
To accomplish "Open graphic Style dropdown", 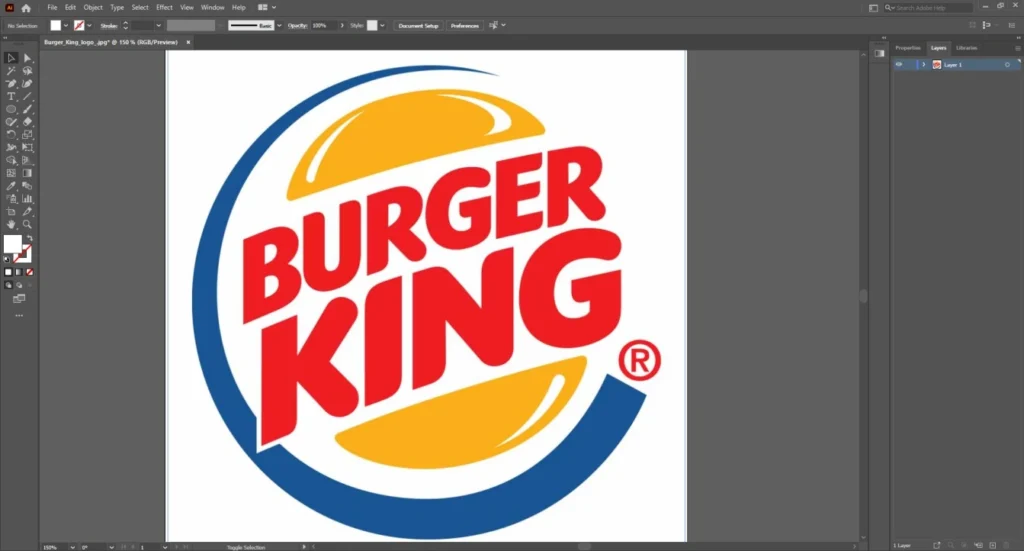I will (x=383, y=25).
